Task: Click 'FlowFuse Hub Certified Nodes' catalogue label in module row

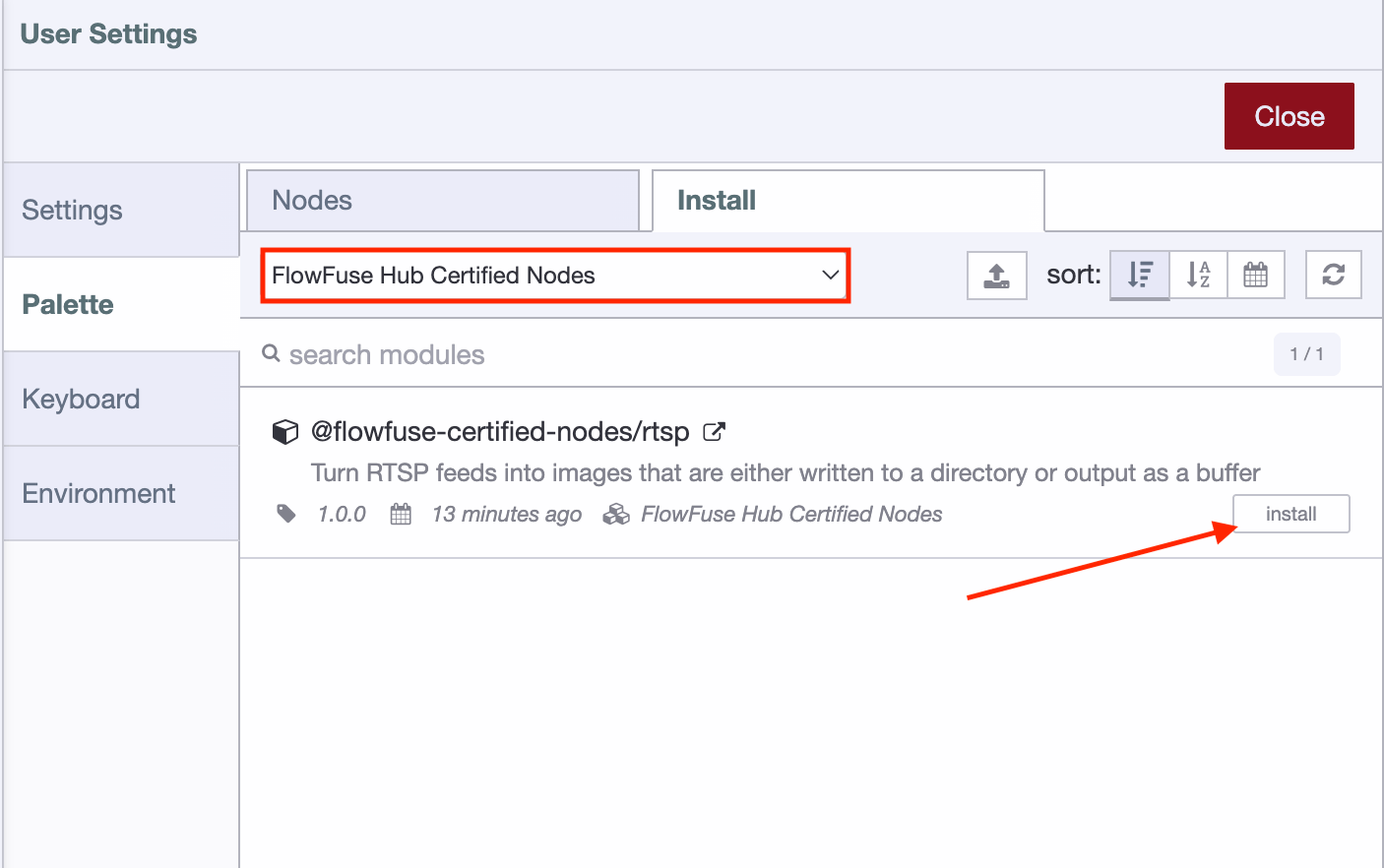Action: coord(791,514)
